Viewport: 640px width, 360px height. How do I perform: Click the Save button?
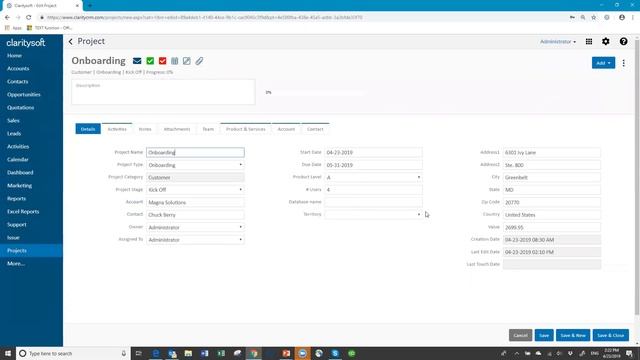(x=544, y=335)
